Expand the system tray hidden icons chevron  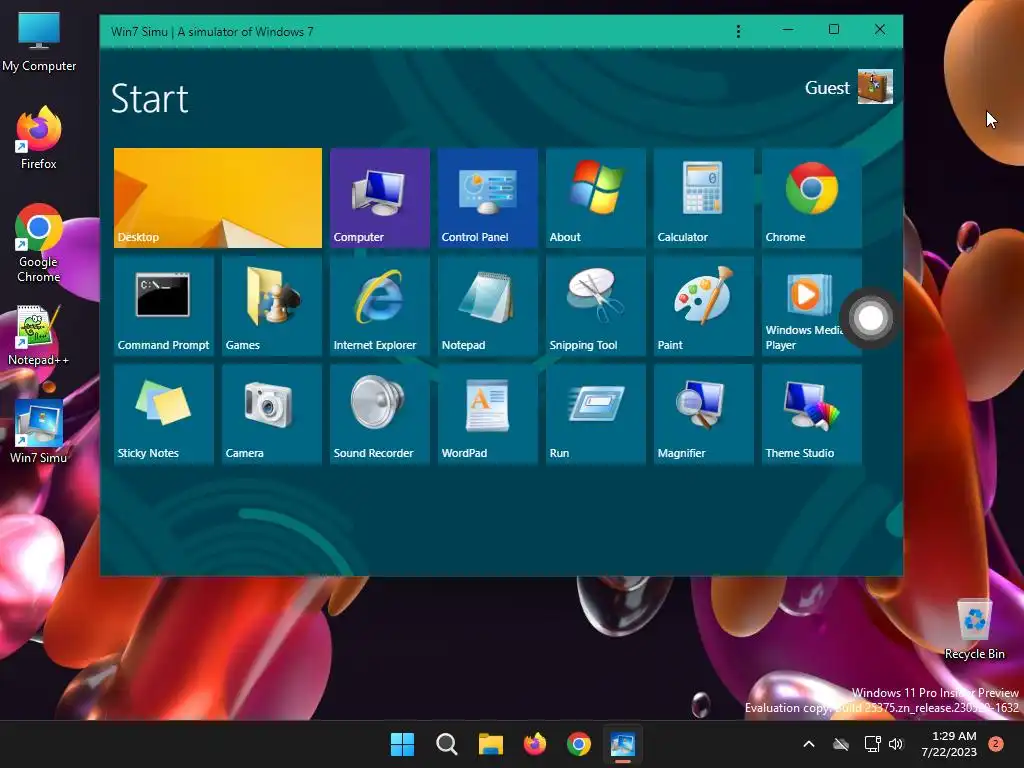click(808, 744)
